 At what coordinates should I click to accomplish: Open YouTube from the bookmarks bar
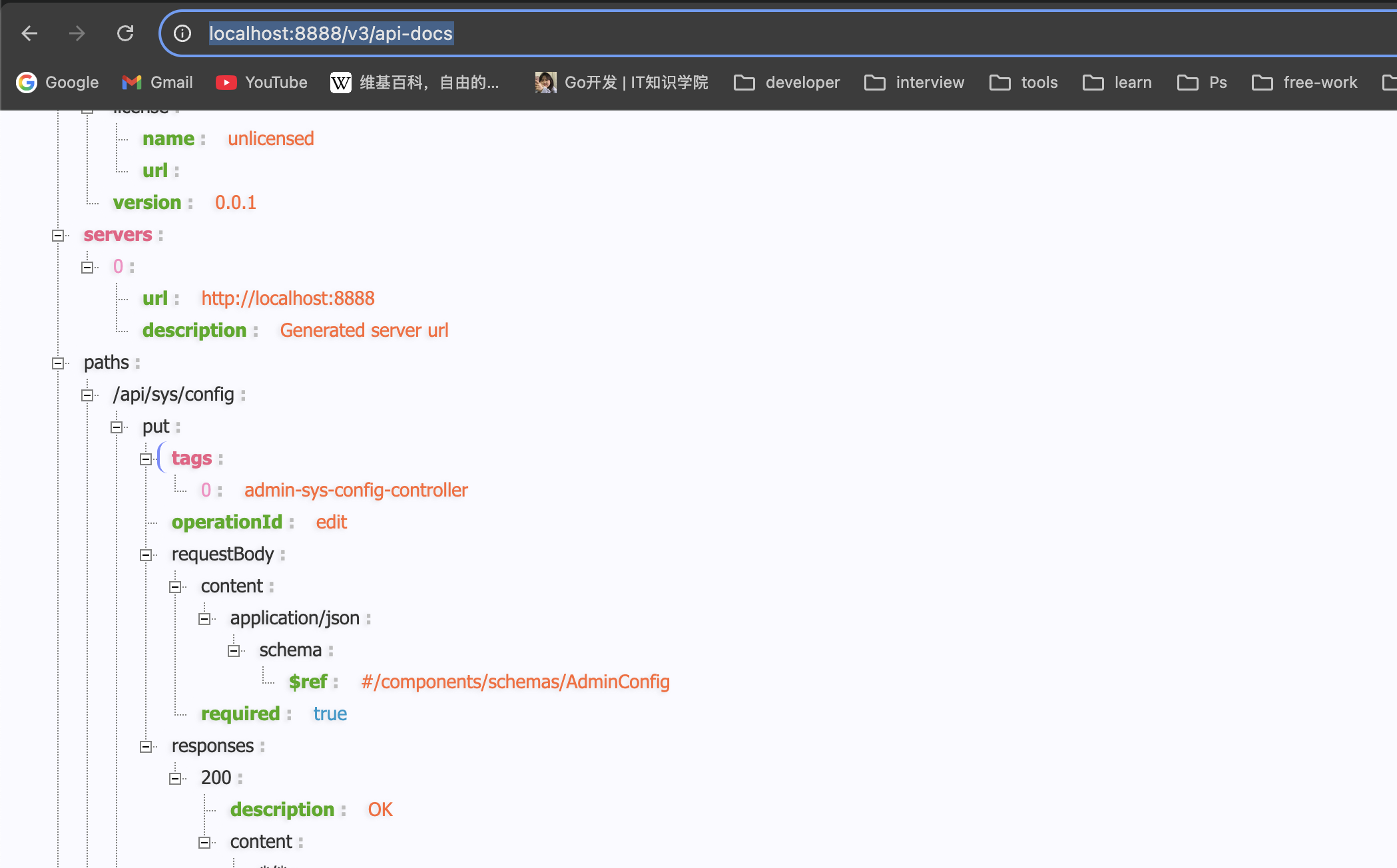(x=260, y=82)
